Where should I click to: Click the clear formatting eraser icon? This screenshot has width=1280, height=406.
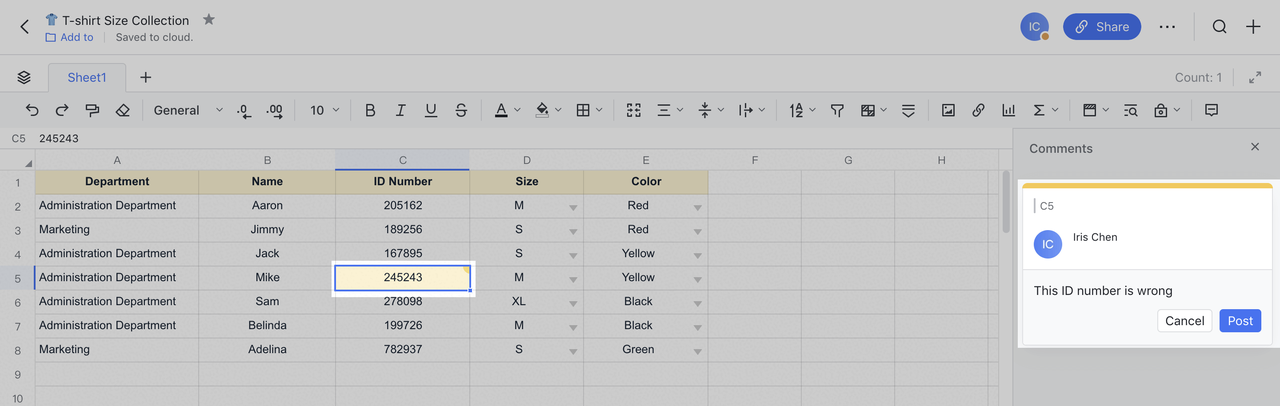click(123, 110)
